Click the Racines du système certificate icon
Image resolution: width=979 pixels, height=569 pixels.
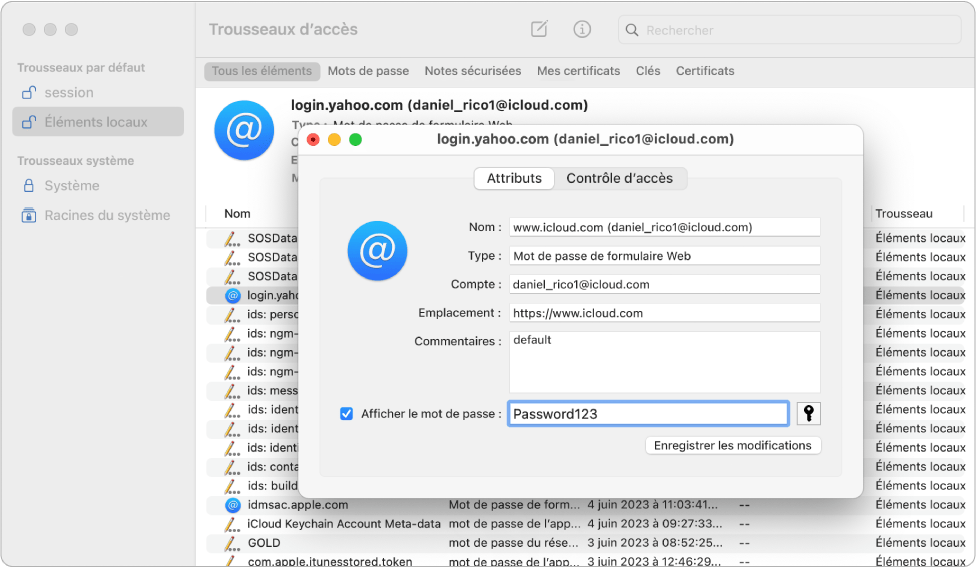coord(30,216)
